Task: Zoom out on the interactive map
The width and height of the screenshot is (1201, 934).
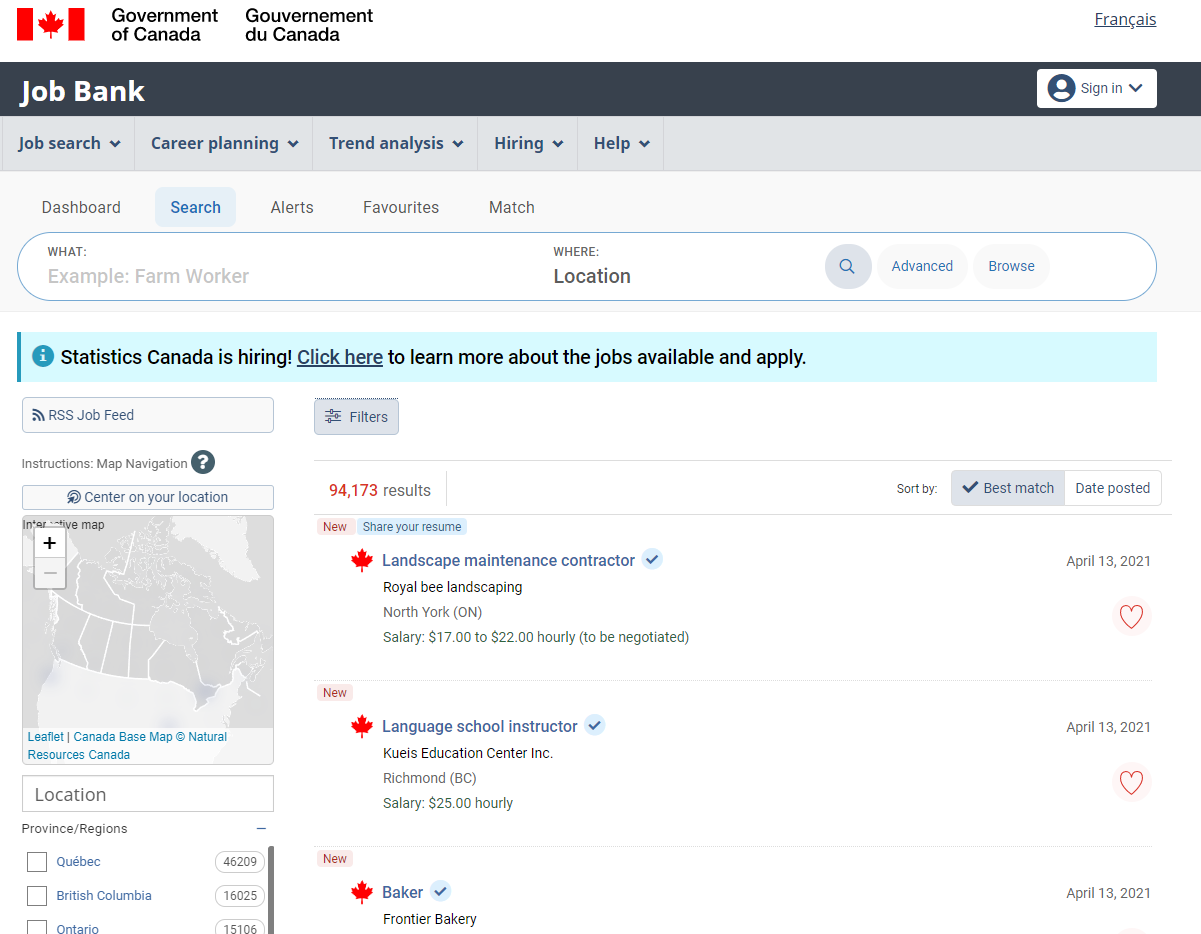Action: pos(50,573)
